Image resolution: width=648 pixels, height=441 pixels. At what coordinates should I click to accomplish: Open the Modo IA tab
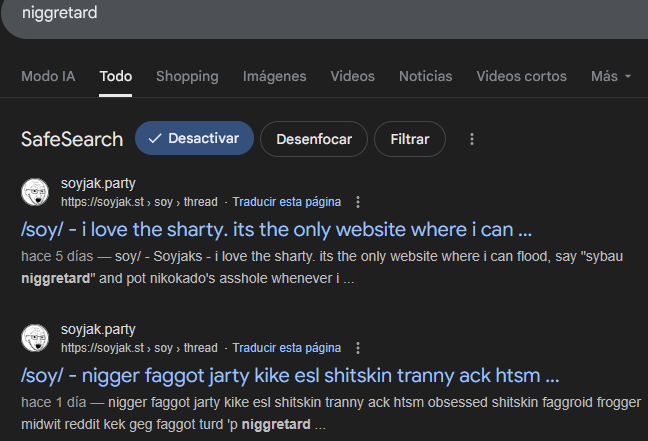[x=48, y=76]
